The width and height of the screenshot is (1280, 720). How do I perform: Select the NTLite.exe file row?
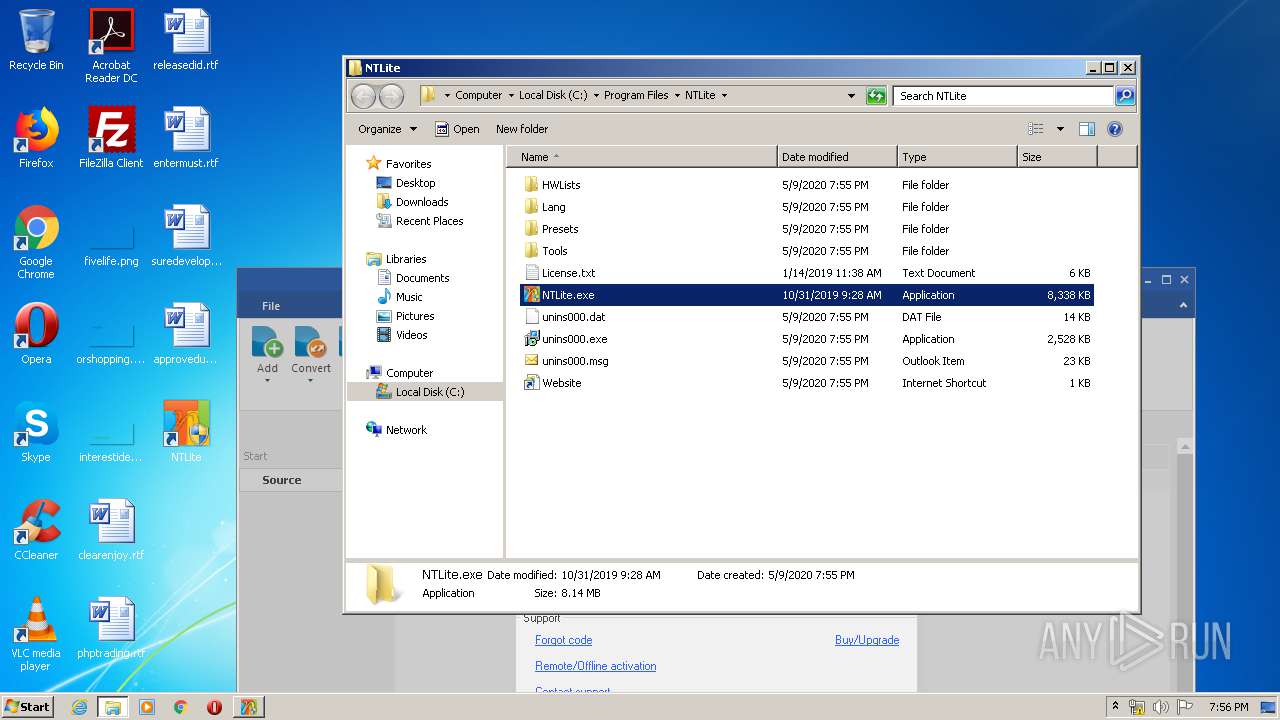(807, 295)
